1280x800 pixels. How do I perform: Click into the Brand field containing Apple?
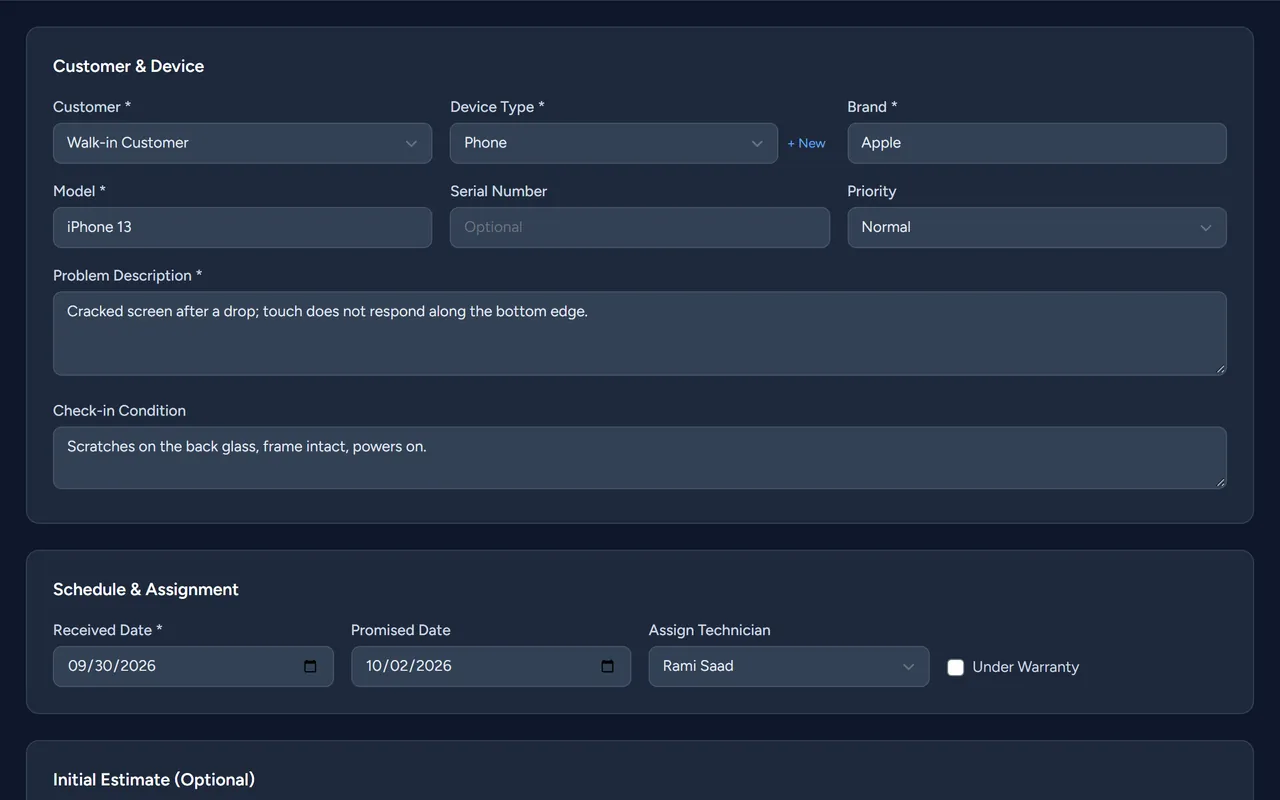click(x=1037, y=143)
